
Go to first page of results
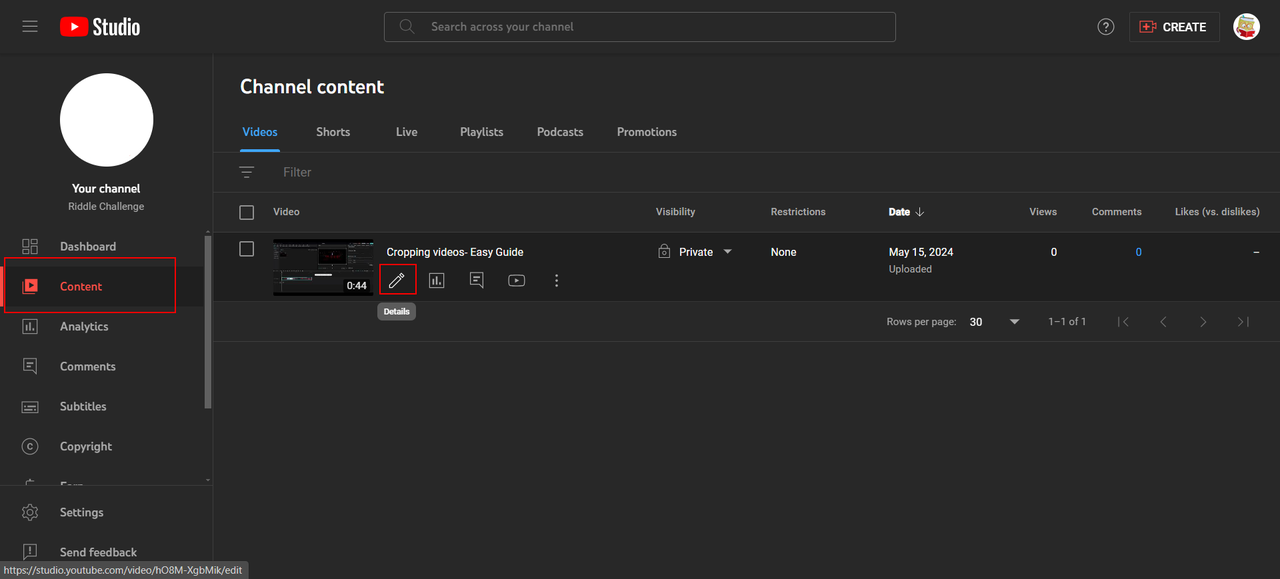pyautogui.click(x=1123, y=321)
